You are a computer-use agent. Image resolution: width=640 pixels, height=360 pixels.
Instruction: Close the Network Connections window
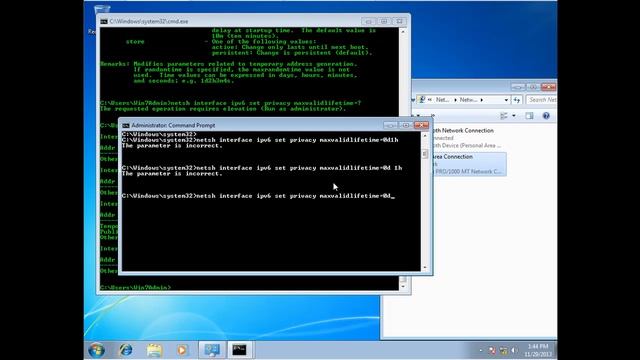tap(549, 87)
